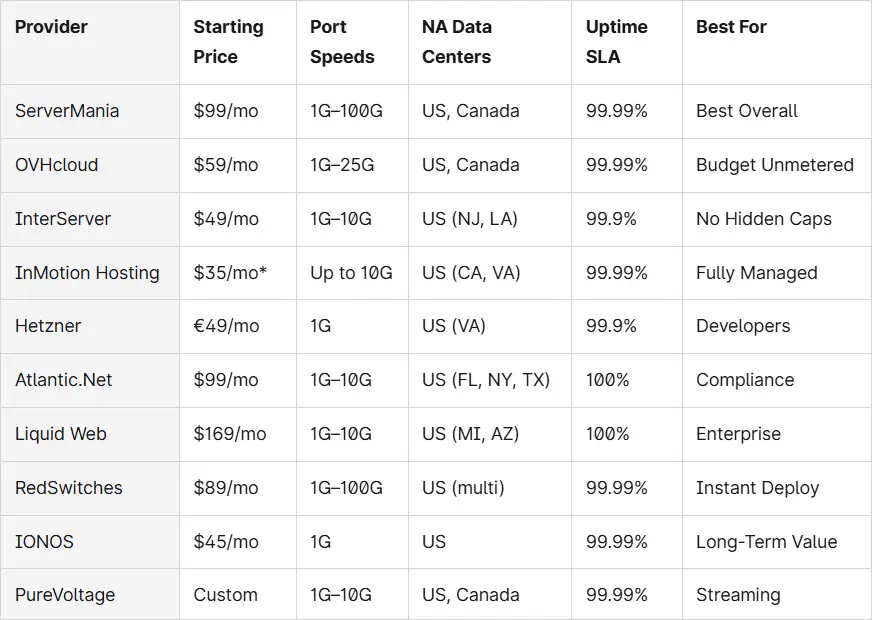
Task: Click the Provider column header
Action: (x=51, y=28)
